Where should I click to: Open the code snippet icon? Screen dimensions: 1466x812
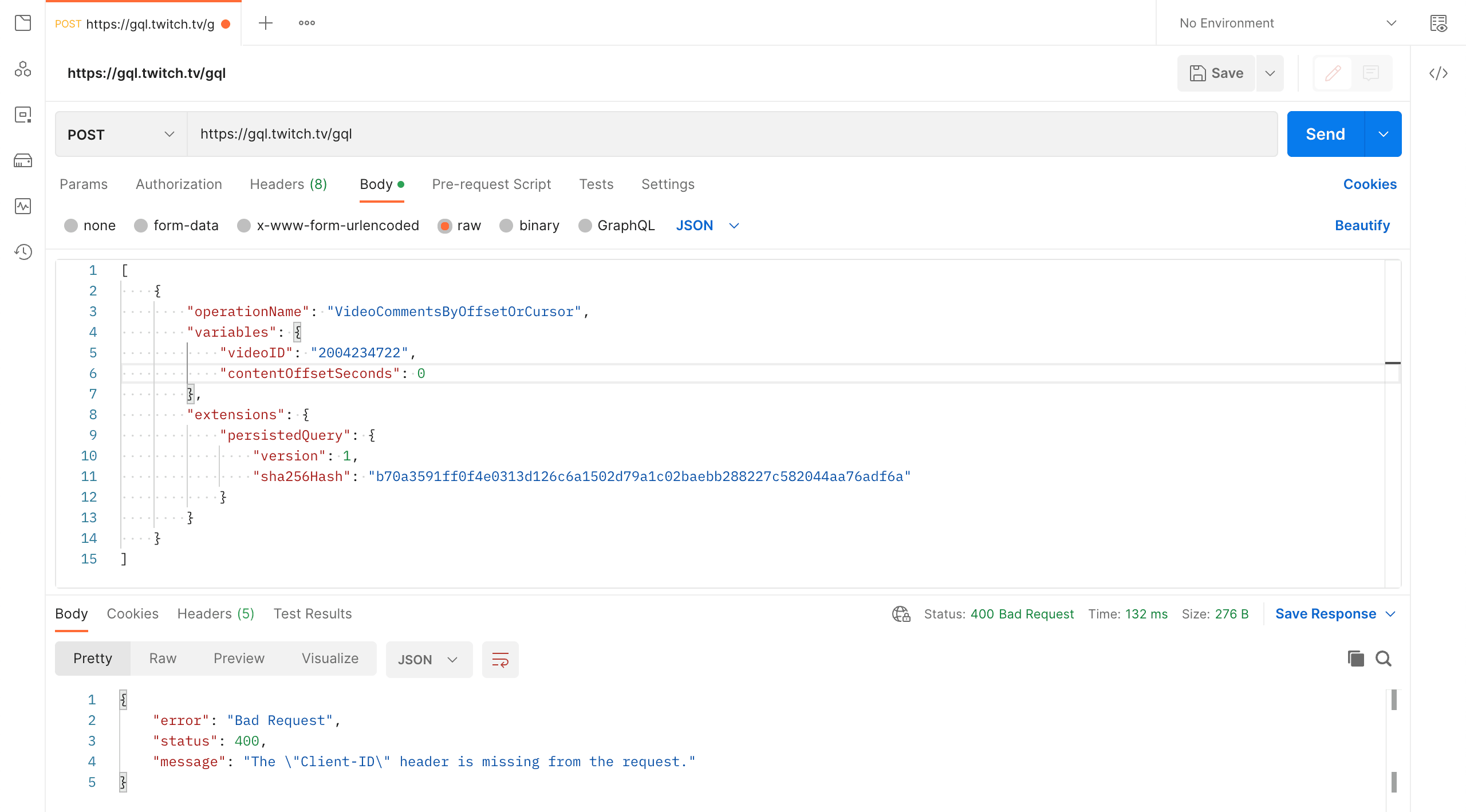tap(1438, 73)
